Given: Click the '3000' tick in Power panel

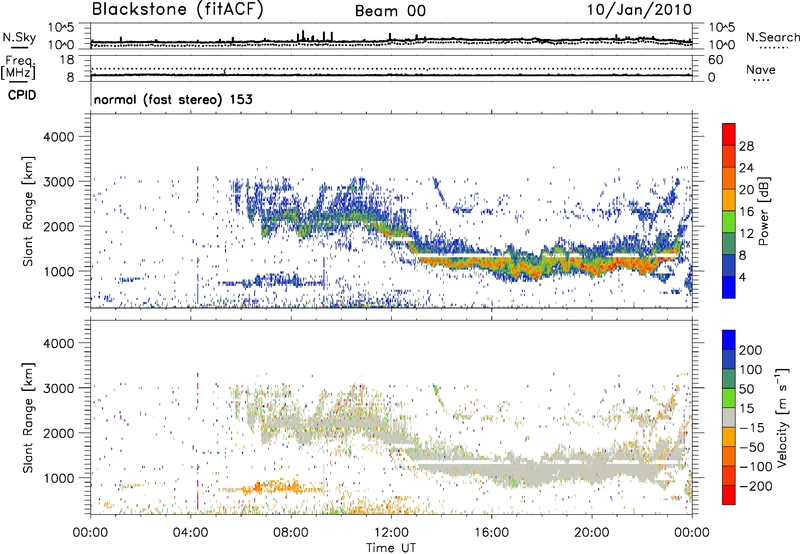Looking at the screenshot, I should point(59,182).
